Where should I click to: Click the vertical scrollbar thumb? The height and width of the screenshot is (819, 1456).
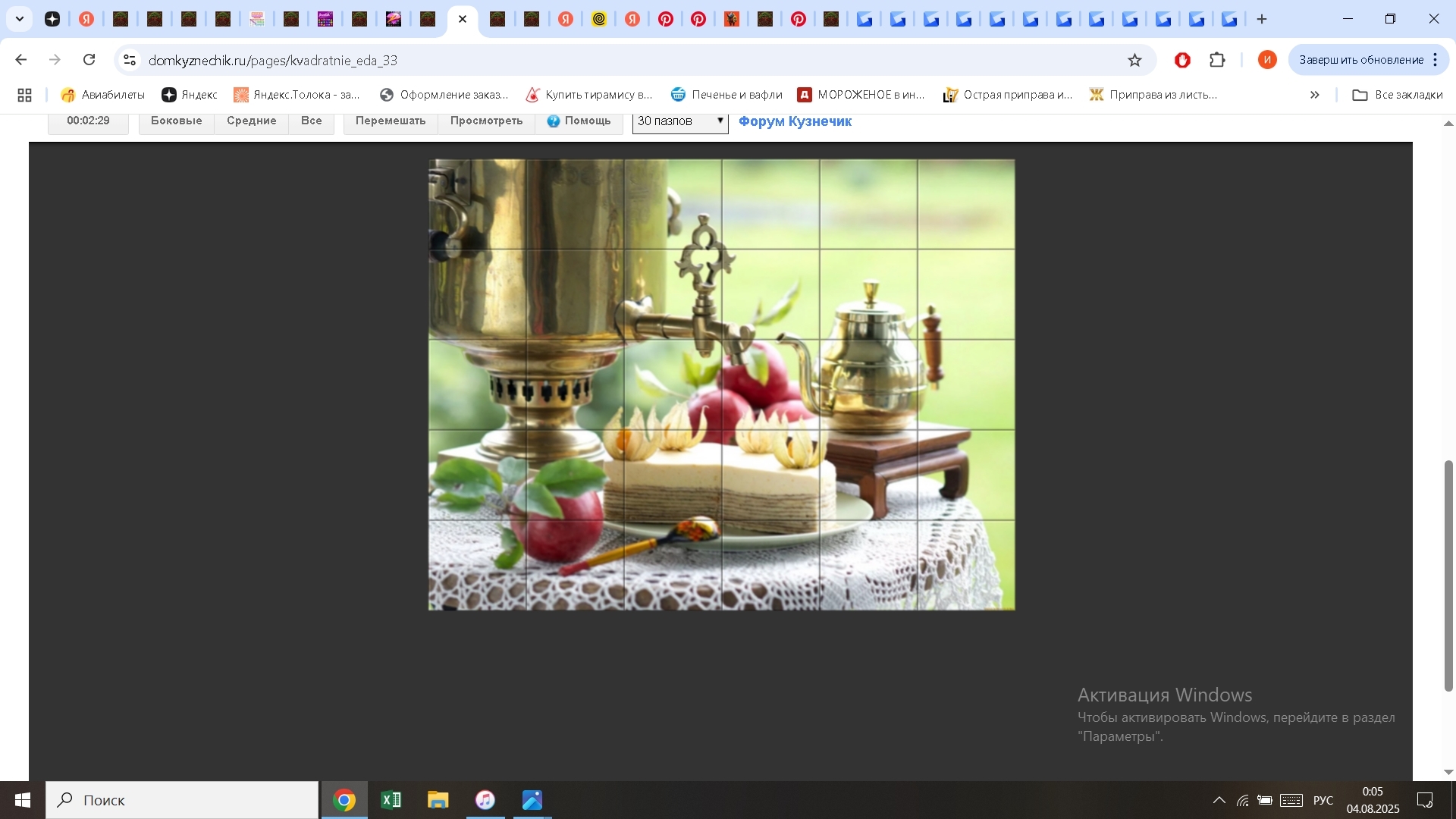click(x=1448, y=576)
